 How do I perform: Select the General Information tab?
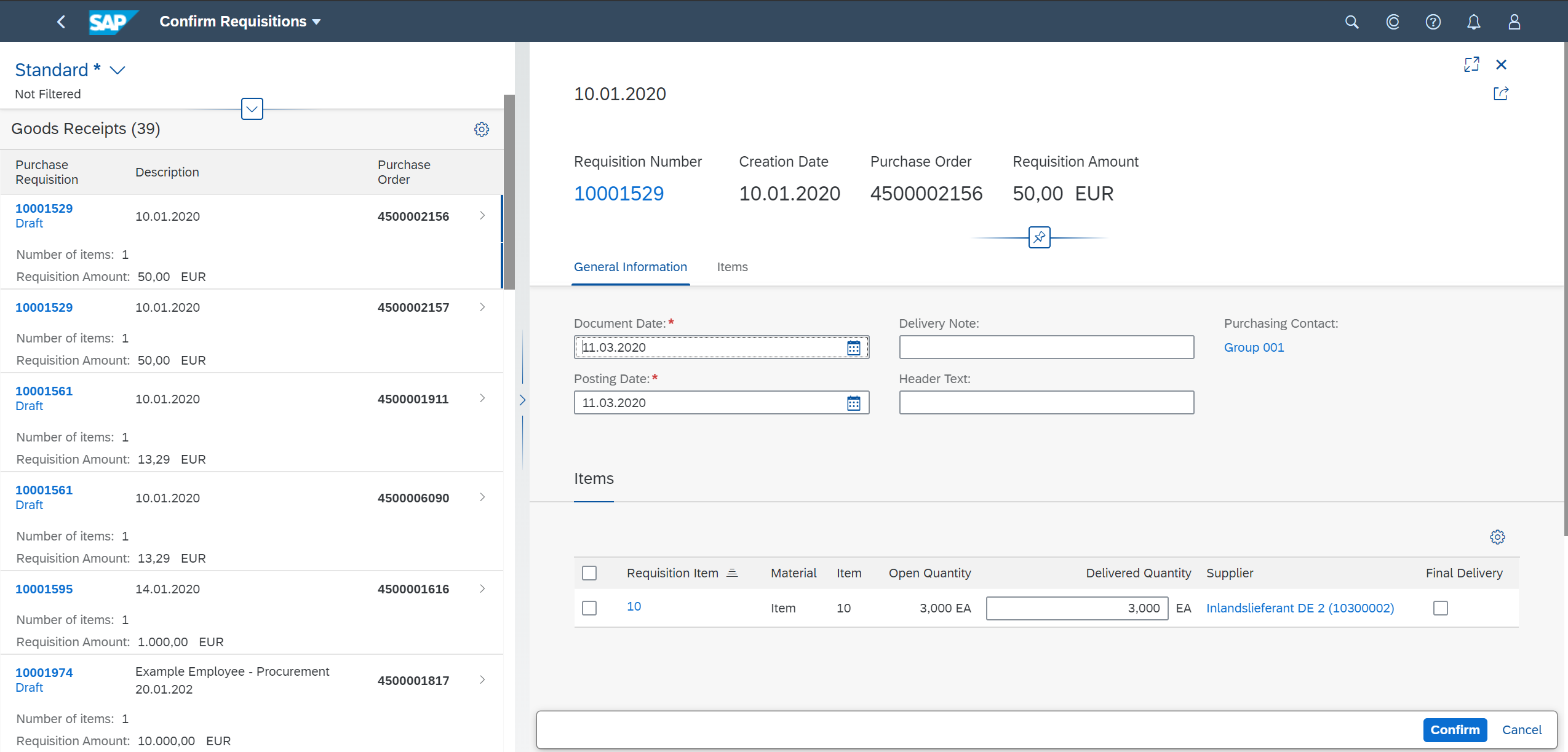630,267
